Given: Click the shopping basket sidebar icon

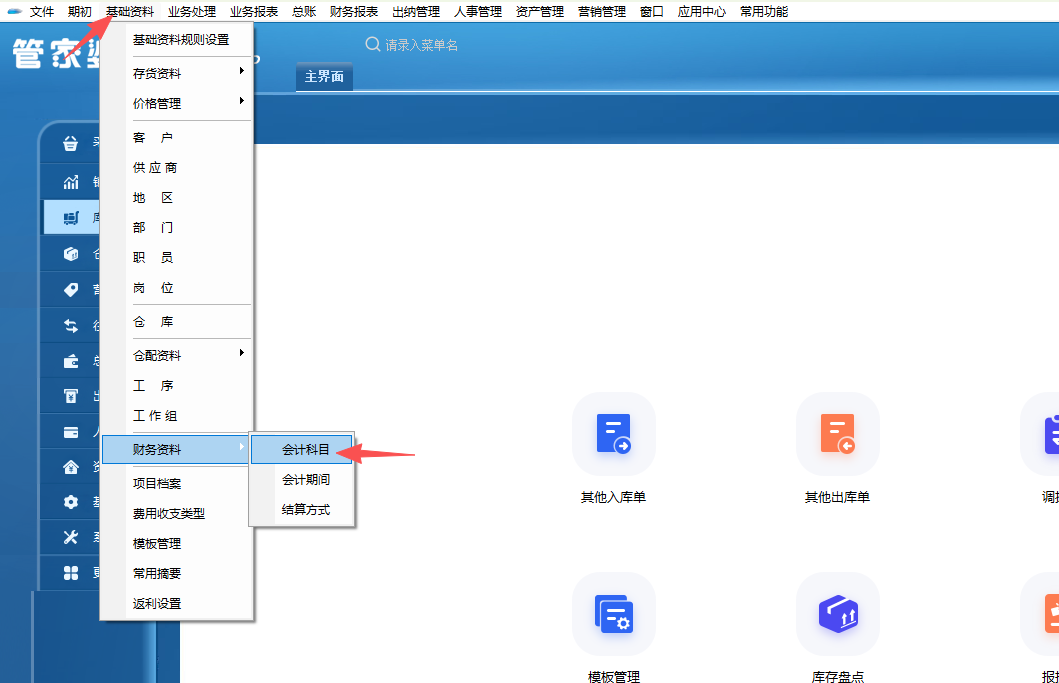Looking at the screenshot, I should click(71, 143).
